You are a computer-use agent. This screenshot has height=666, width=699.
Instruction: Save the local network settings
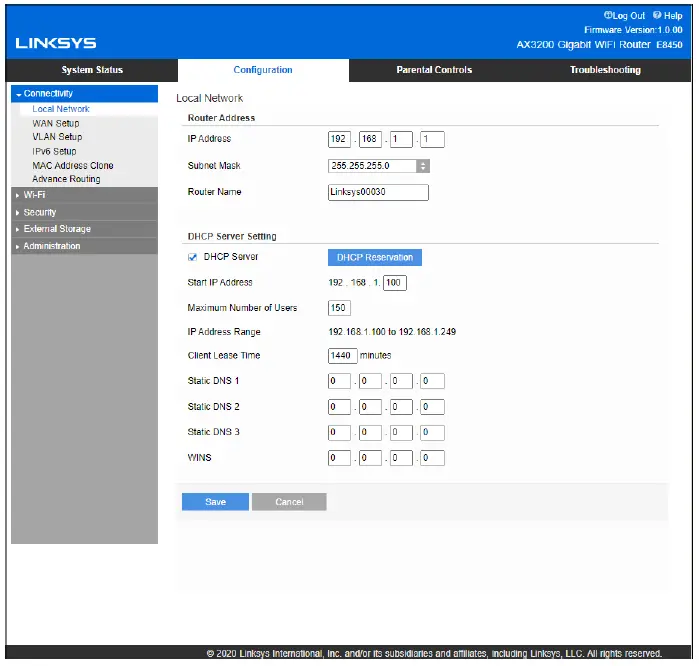click(215, 502)
